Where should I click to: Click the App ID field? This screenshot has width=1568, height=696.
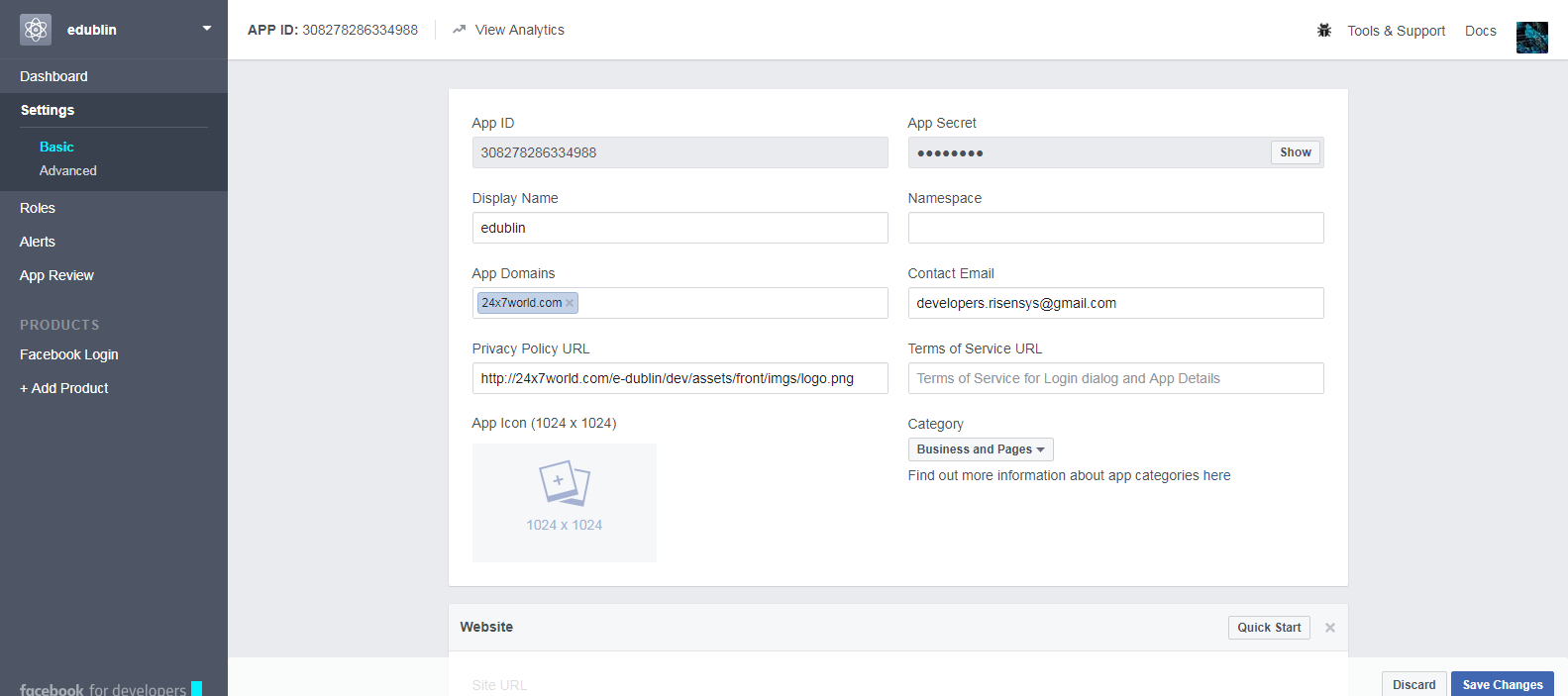click(680, 152)
